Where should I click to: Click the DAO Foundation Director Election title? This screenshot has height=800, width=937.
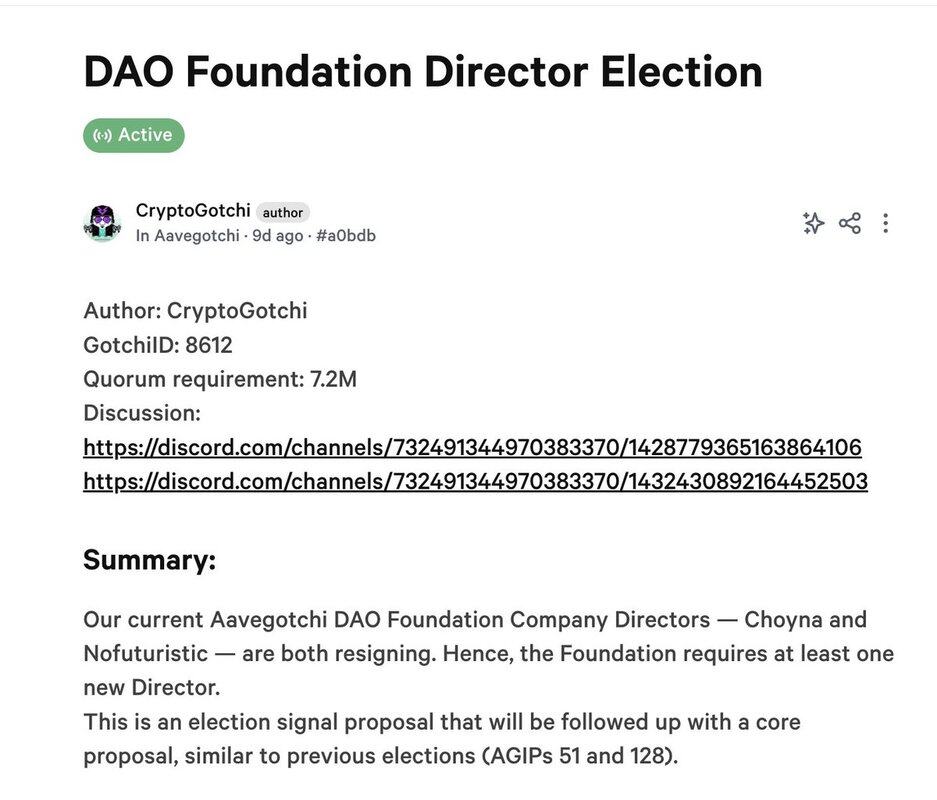pos(423,72)
